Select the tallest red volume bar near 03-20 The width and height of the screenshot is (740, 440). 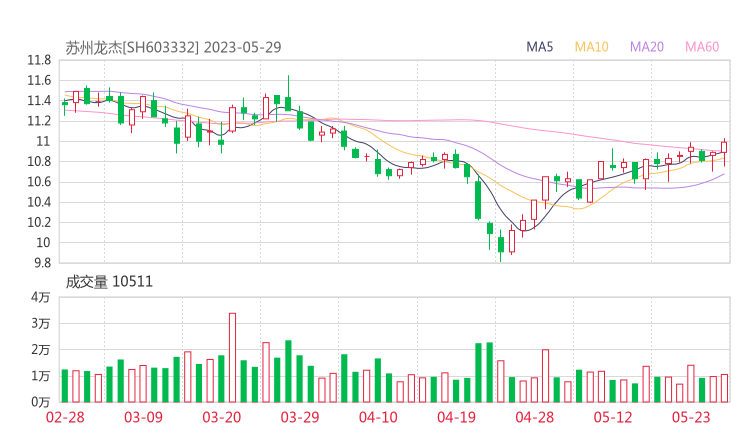pyautogui.click(x=232, y=358)
